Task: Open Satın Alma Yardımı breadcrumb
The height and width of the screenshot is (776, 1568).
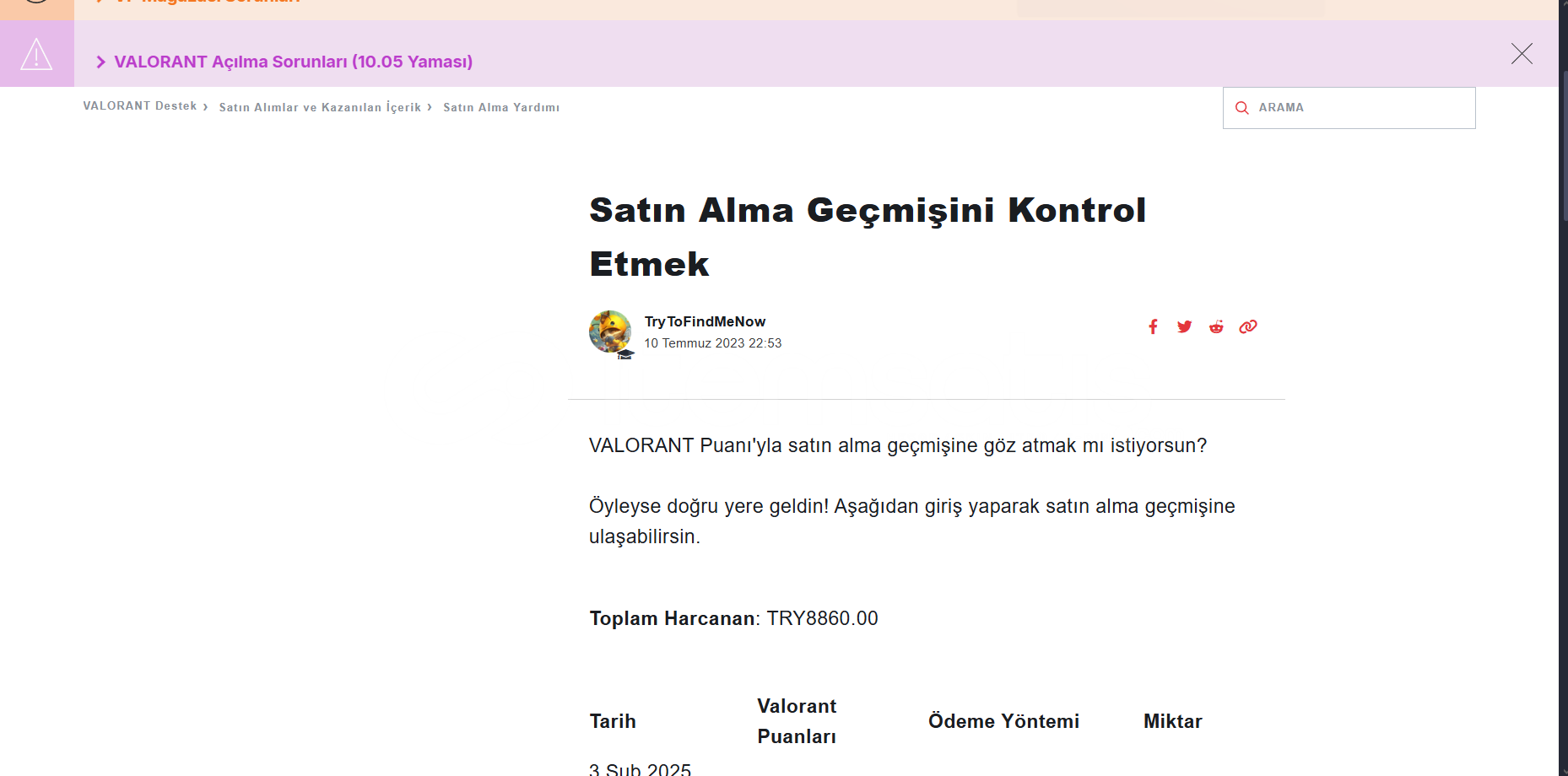Action: click(x=501, y=107)
